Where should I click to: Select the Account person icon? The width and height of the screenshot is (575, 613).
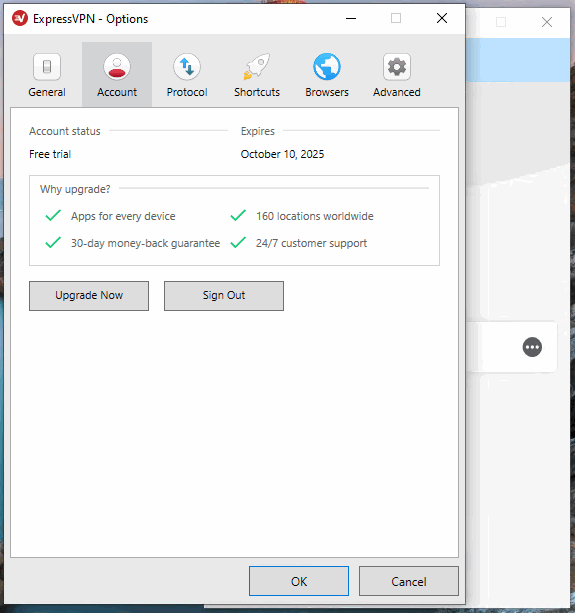pos(117,66)
